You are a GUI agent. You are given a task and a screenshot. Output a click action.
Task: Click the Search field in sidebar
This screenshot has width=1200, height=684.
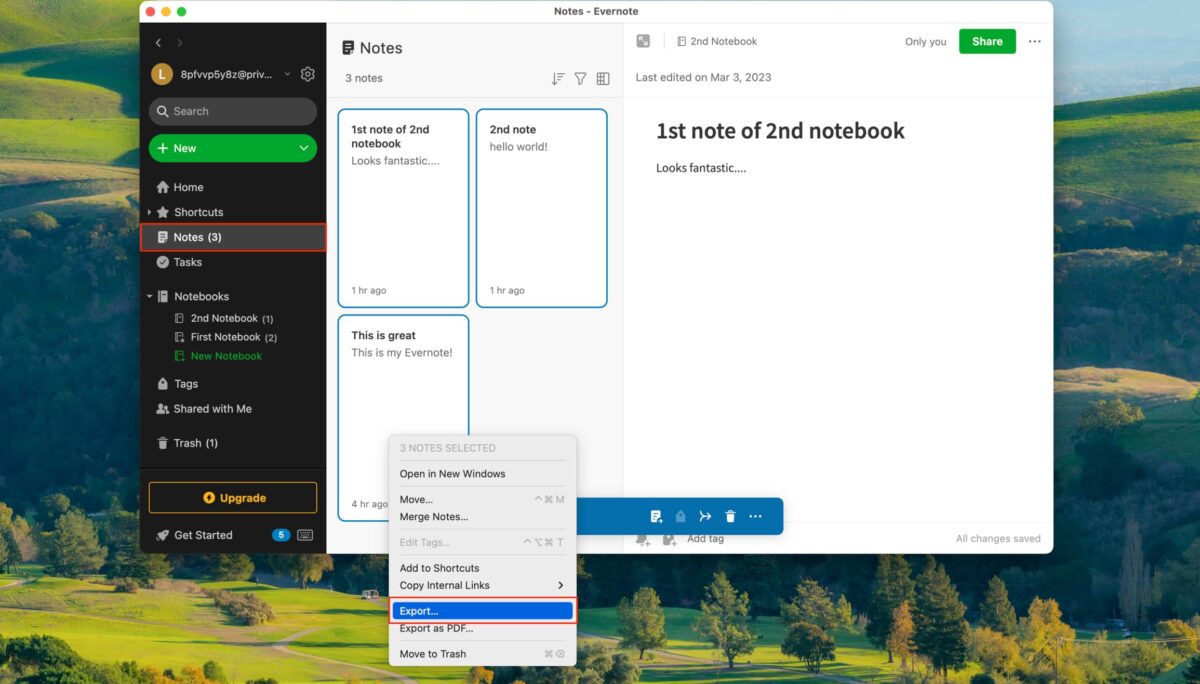click(233, 111)
